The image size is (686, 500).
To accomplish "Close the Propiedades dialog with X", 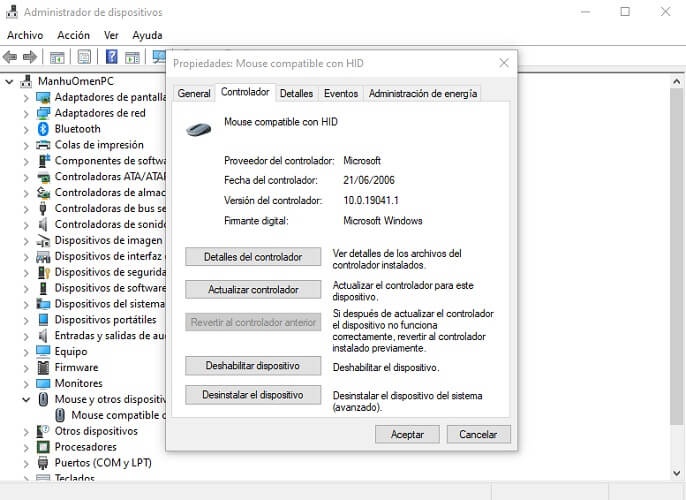I will [504, 63].
